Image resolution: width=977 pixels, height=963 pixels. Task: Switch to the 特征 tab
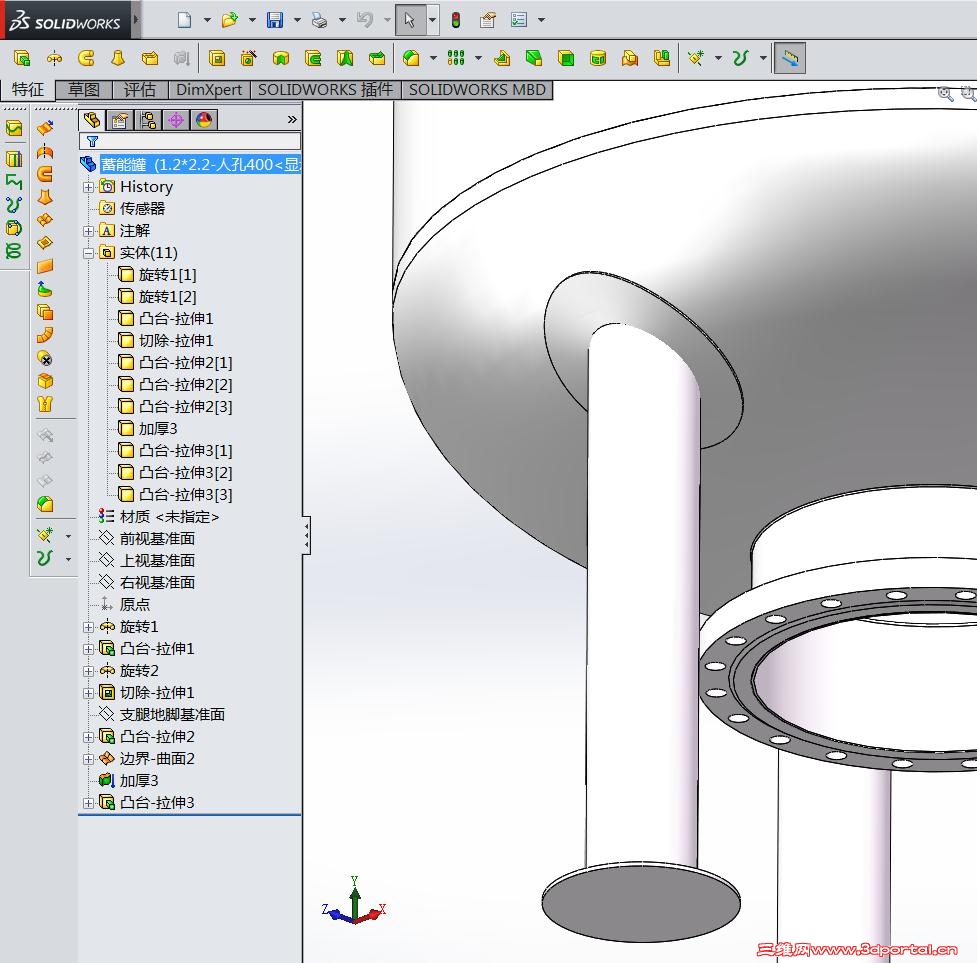click(28, 90)
